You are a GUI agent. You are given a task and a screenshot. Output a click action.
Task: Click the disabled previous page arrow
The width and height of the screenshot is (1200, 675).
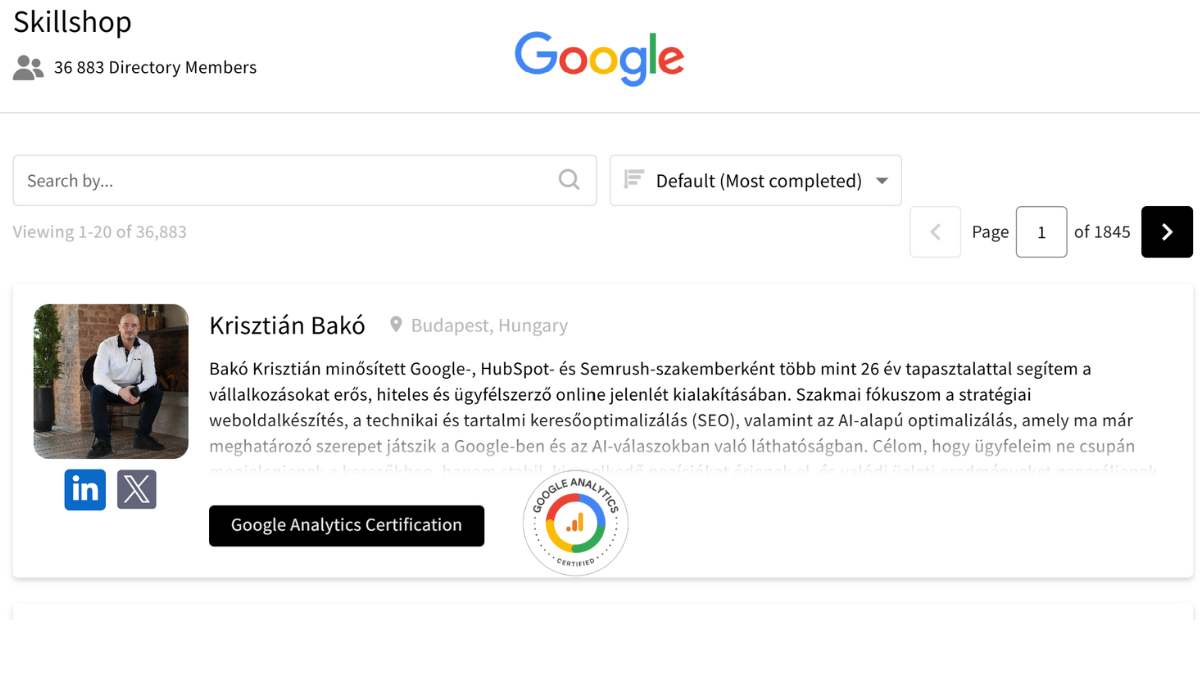(935, 232)
